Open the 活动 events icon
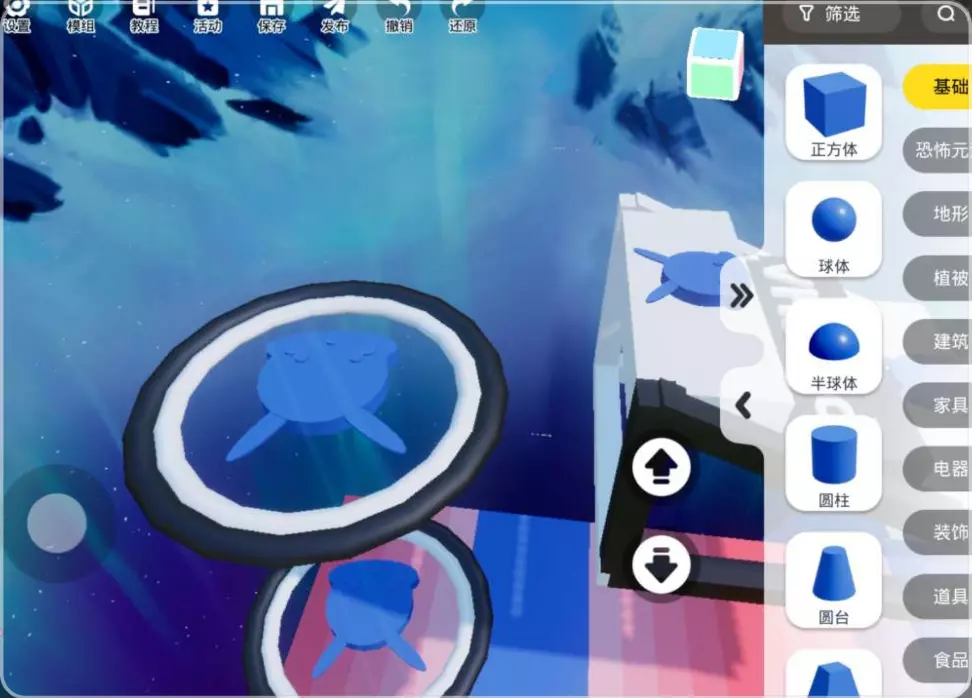 (207, 14)
